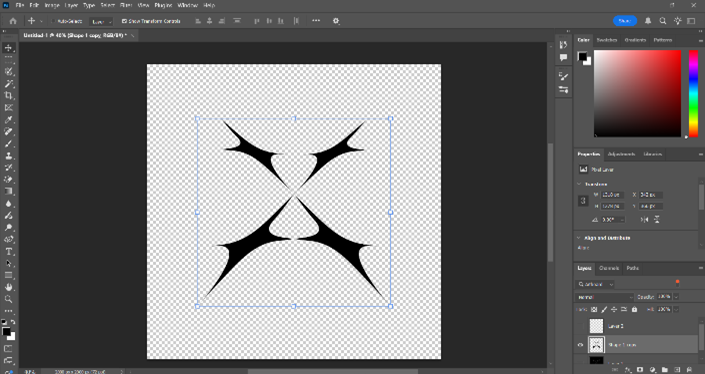Viewport: 705px width, 374px height.
Task: Toggle lock image pixels brush icon
Action: [604, 309]
